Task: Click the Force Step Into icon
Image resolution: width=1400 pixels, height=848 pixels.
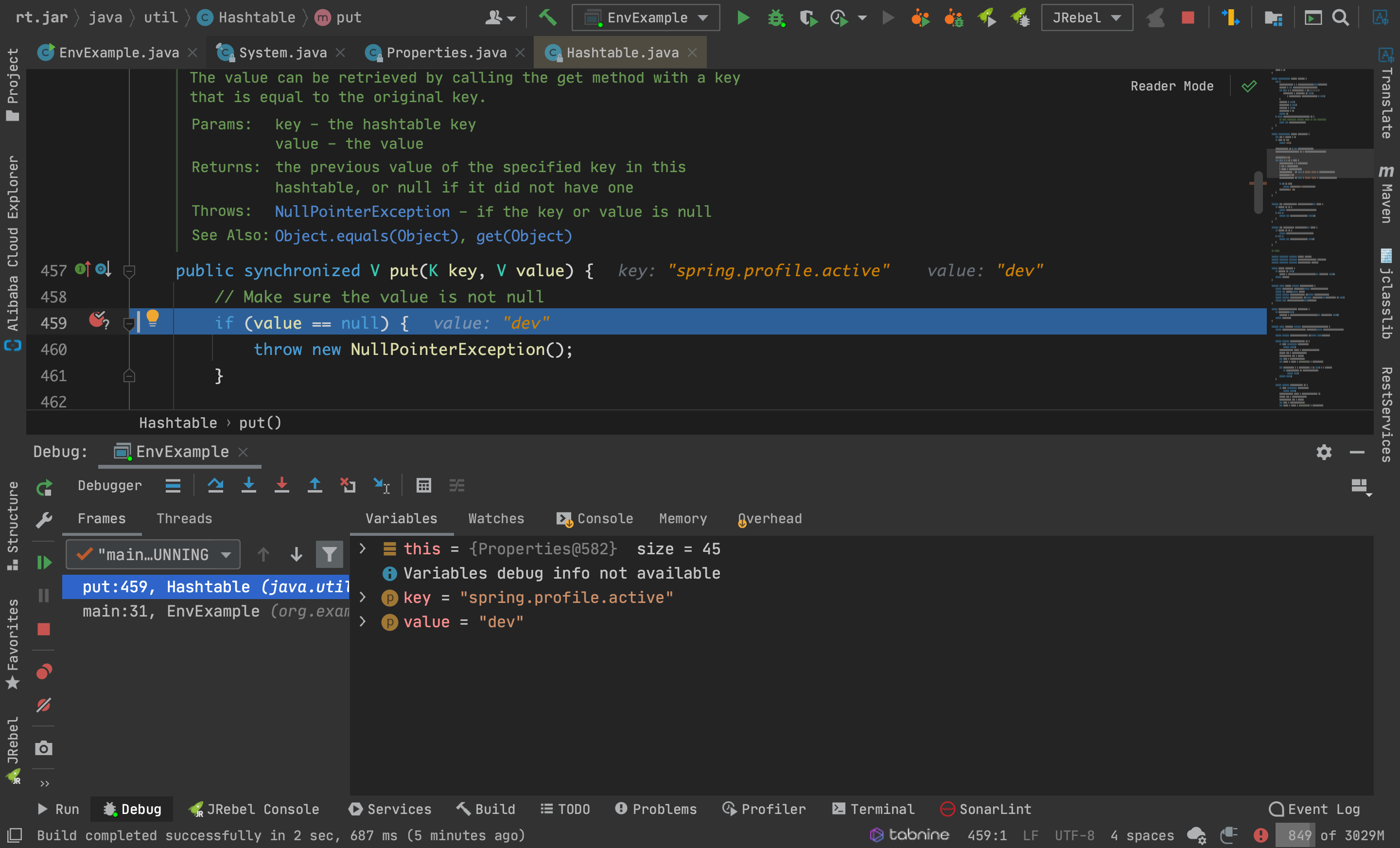Action: (281, 485)
